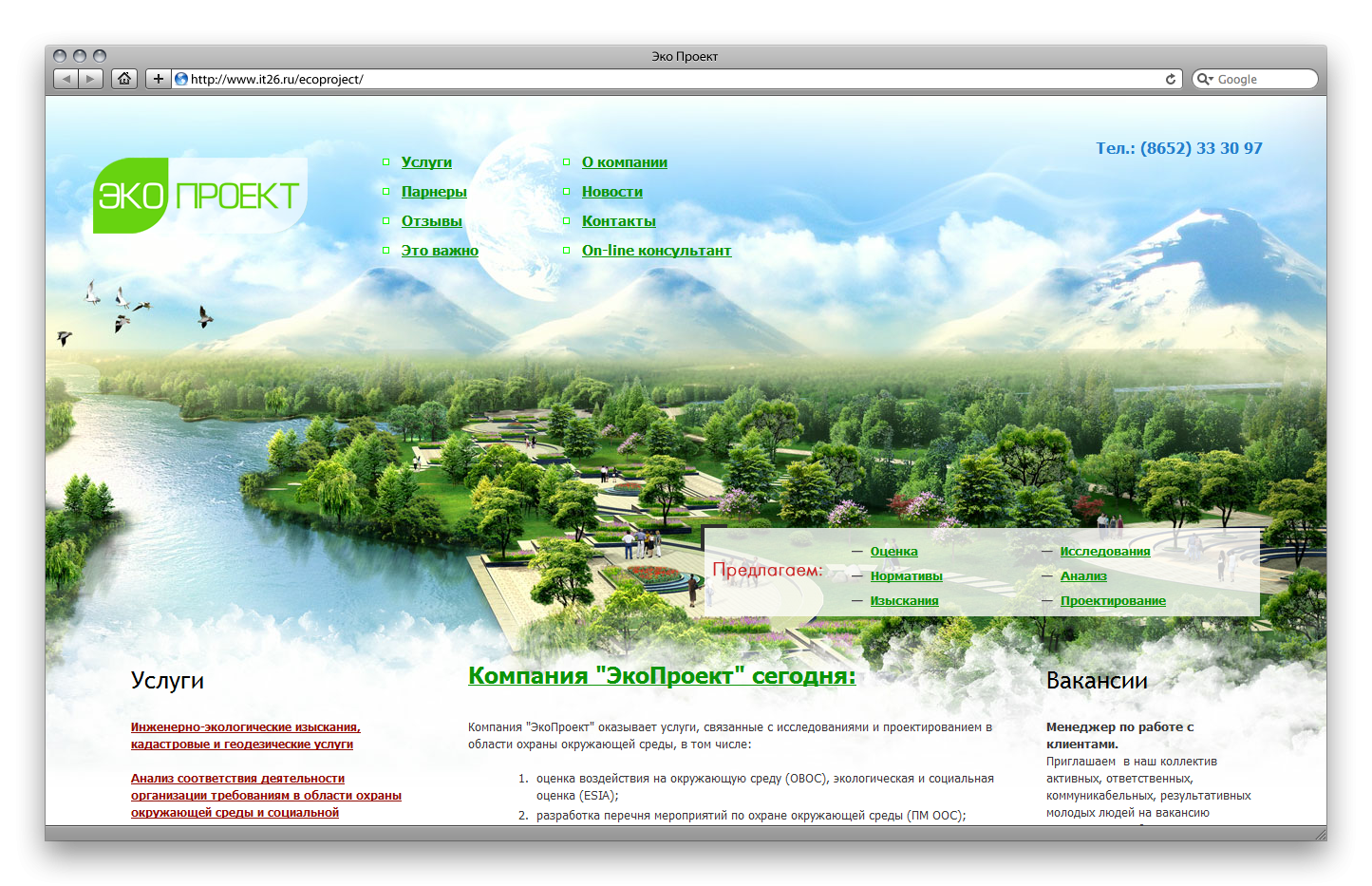Click the Анализ link
This screenshot has width=1372, height=886.
tap(1083, 576)
